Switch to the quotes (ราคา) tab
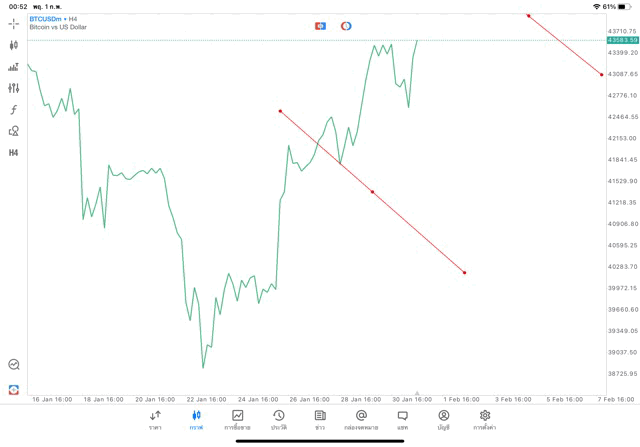This screenshot has width=640, height=447. (x=155, y=419)
